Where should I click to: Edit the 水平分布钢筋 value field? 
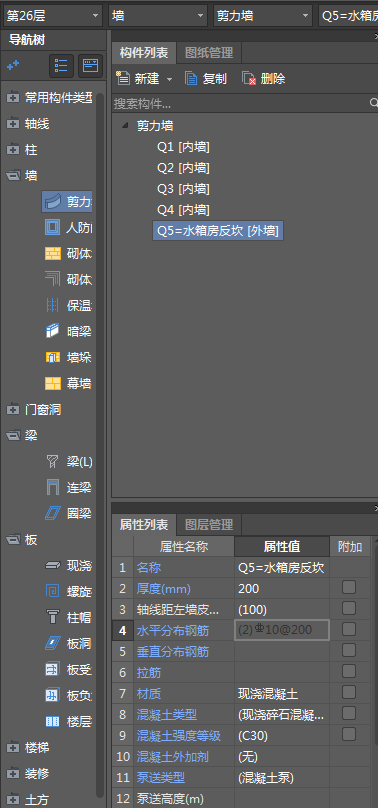pyautogui.click(x=282, y=630)
